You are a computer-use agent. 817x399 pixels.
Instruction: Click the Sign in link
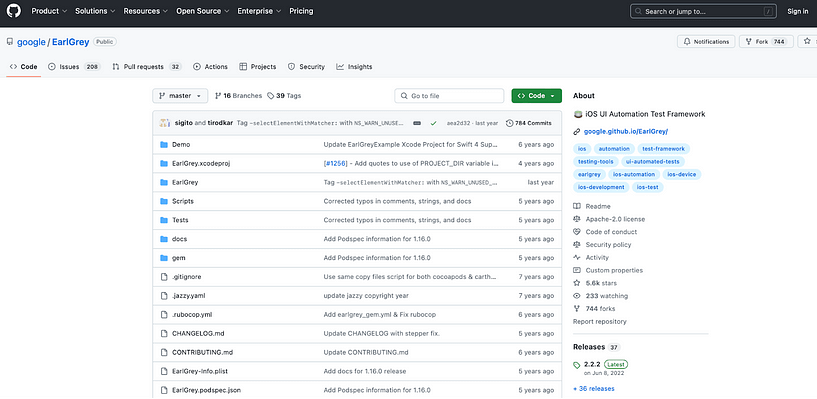798,11
